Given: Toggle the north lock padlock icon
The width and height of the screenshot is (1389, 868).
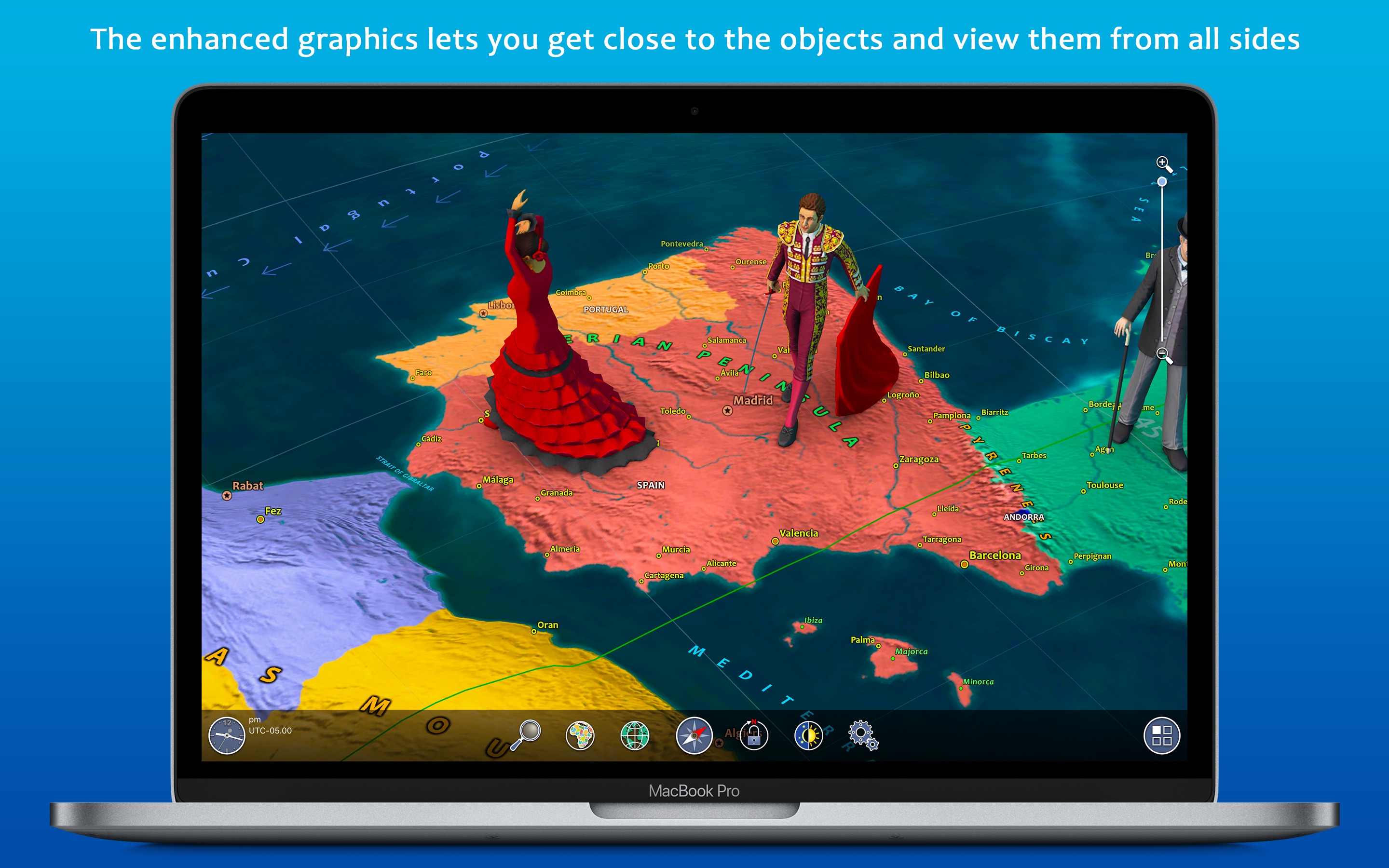Looking at the screenshot, I should (754, 735).
